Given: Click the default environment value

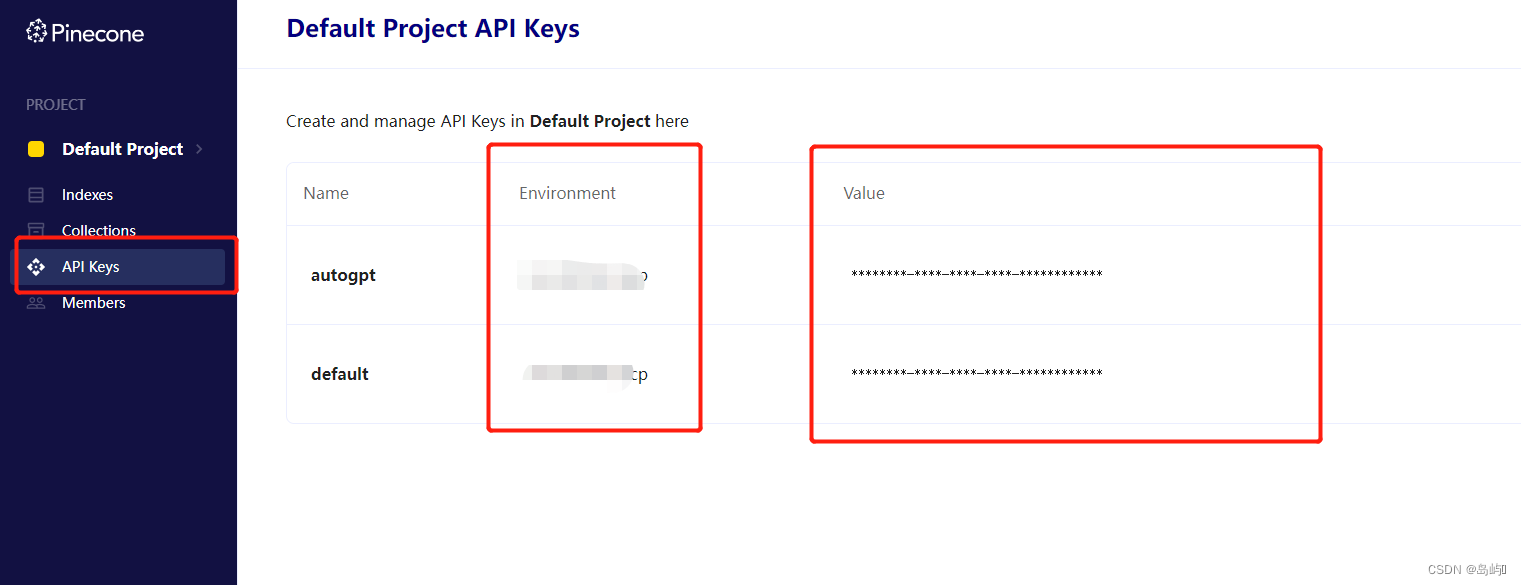Looking at the screenshot, I should point(586,374).
